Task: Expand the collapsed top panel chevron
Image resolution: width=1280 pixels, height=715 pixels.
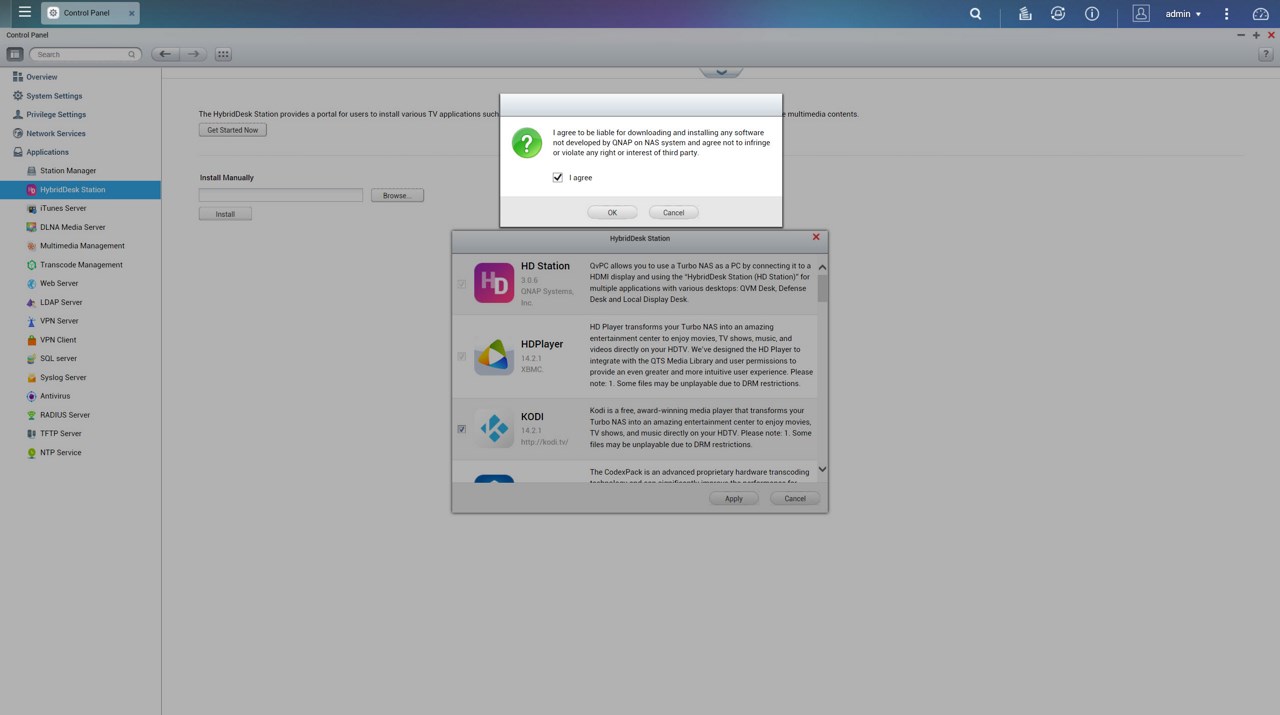Action: point(721,72)
